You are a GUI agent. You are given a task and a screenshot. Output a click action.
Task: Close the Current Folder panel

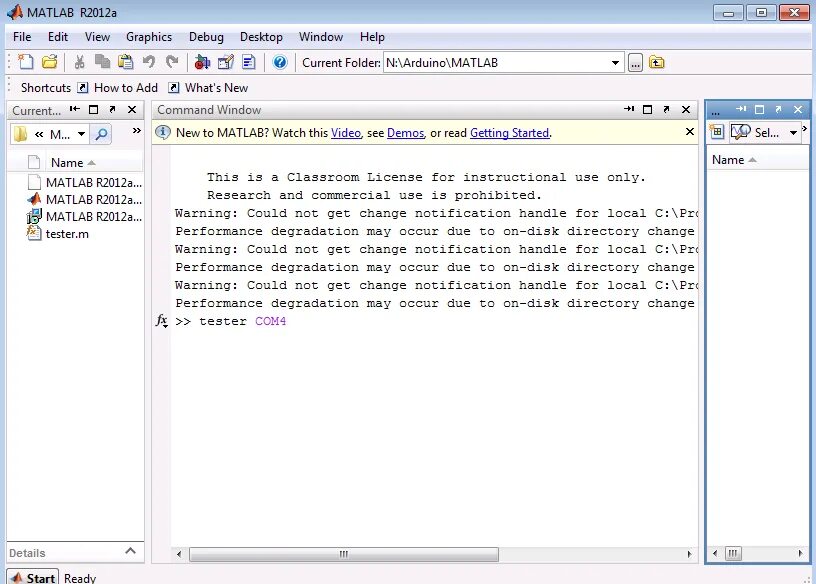coord(132,109)
